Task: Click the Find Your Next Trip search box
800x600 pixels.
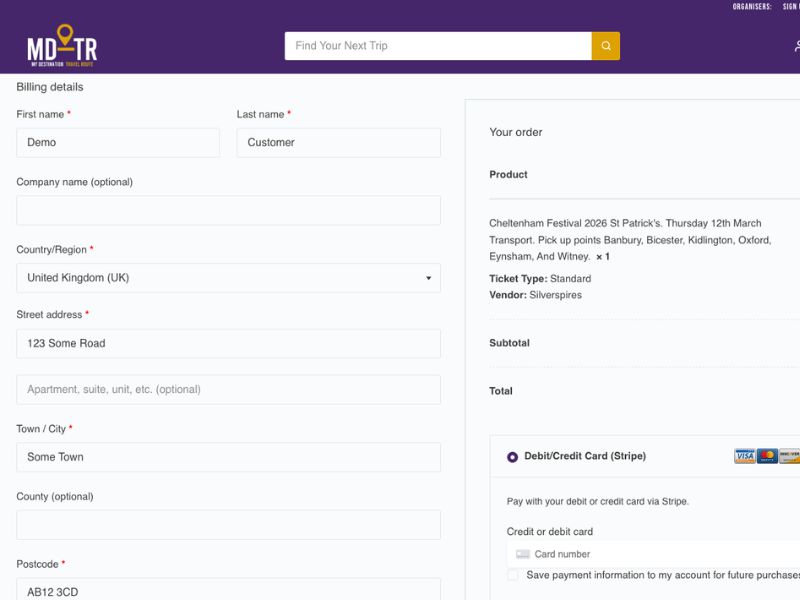Action: pos(438,46)
